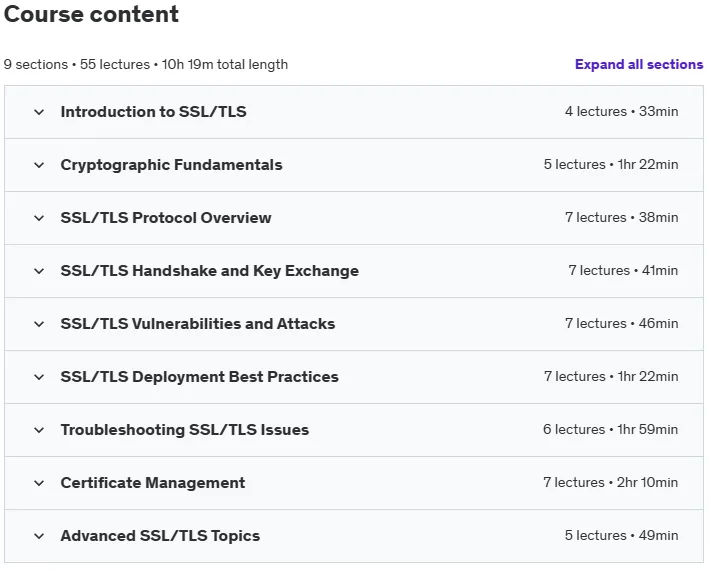Toggle the Certificate Management chevron icon

[39, 483]
